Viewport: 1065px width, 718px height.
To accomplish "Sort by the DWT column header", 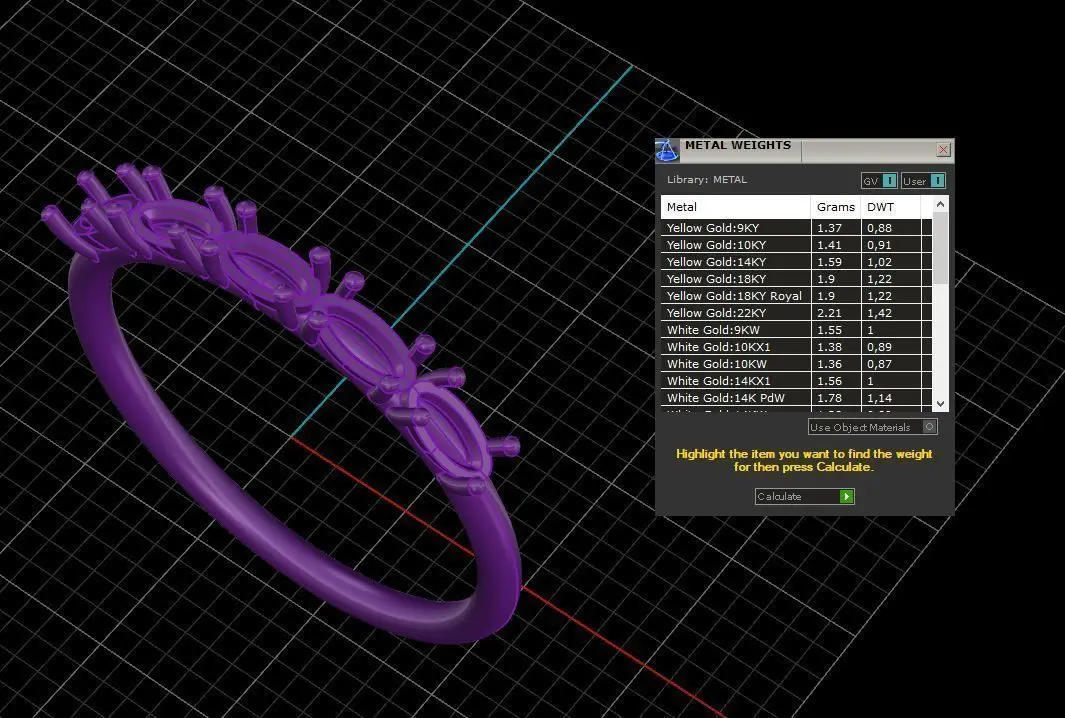I will coord(890,207).
